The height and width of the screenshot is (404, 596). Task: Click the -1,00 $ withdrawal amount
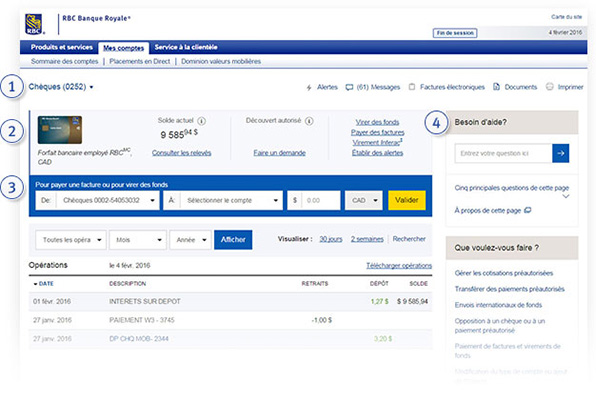322,320
